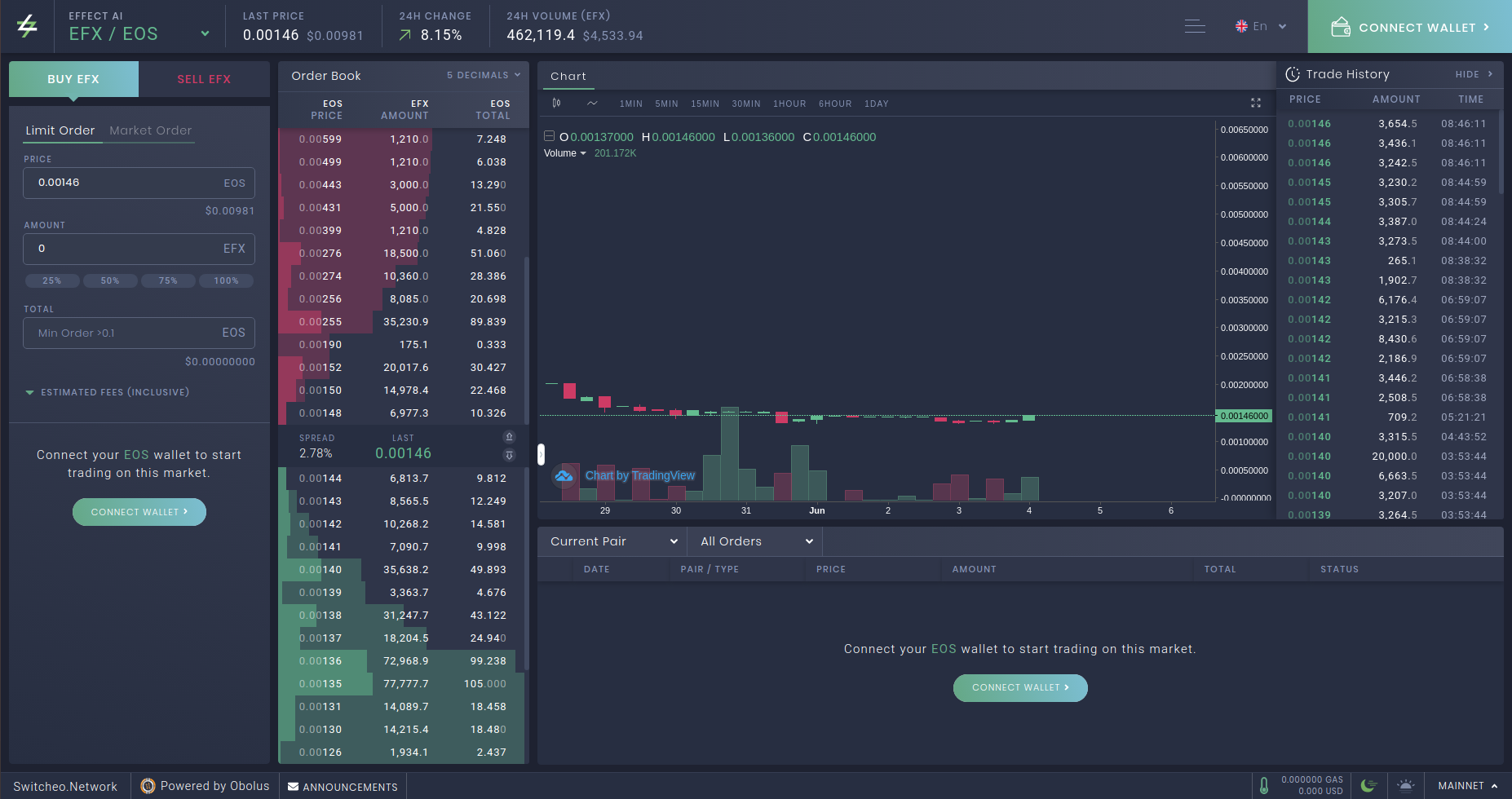1512x799 pixels.
Task: Set chart interval to 1DAY
Action: click(x=877, y=104)
